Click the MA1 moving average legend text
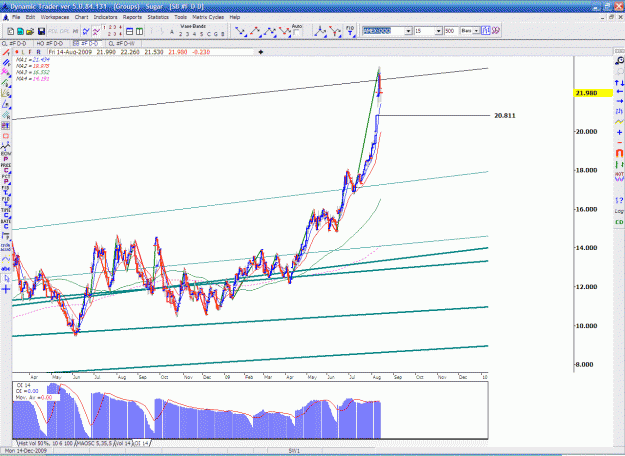625x456 pixels. click(x=33, y=60)
